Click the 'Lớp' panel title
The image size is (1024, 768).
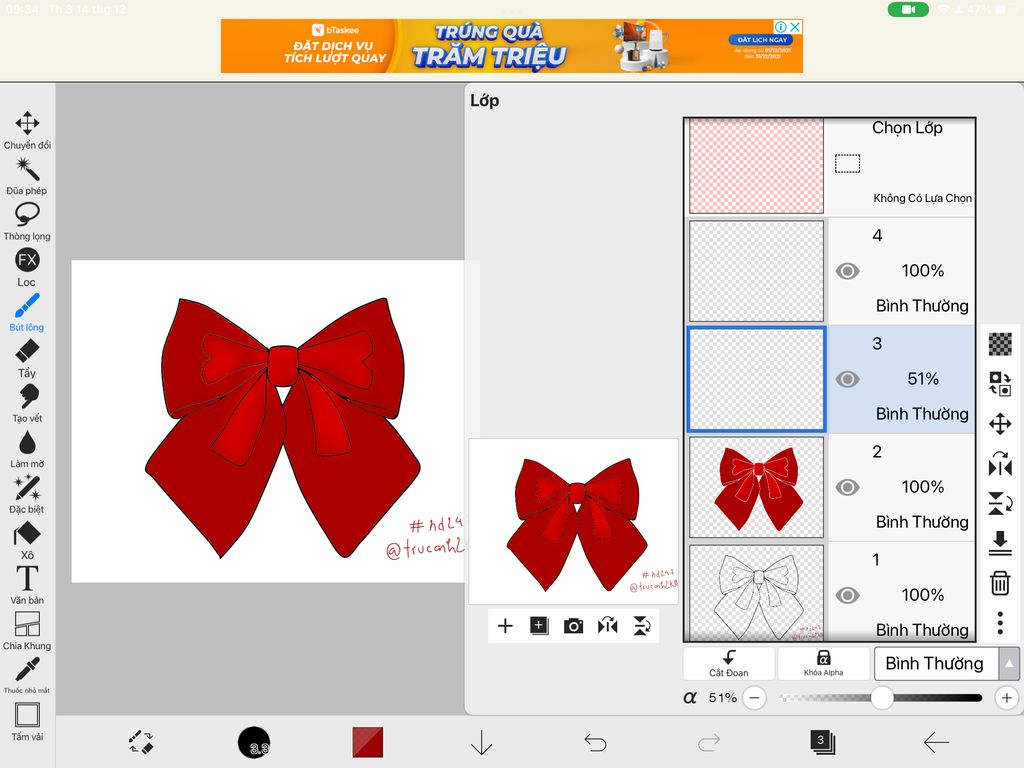(x=485, y=101)
